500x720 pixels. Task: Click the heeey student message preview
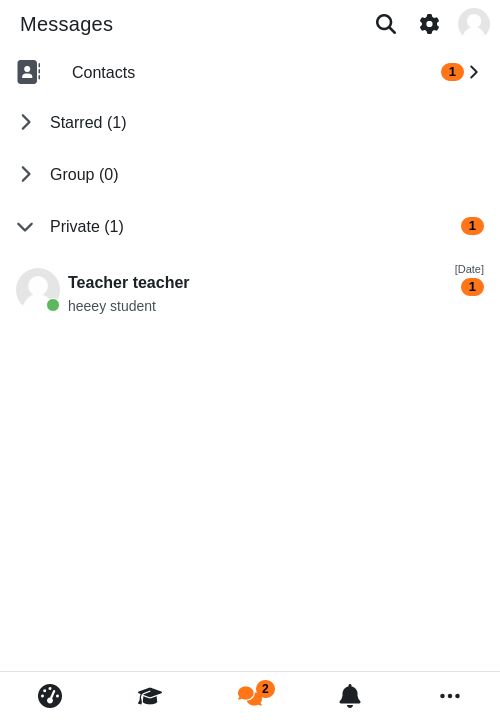click(112, 306)
